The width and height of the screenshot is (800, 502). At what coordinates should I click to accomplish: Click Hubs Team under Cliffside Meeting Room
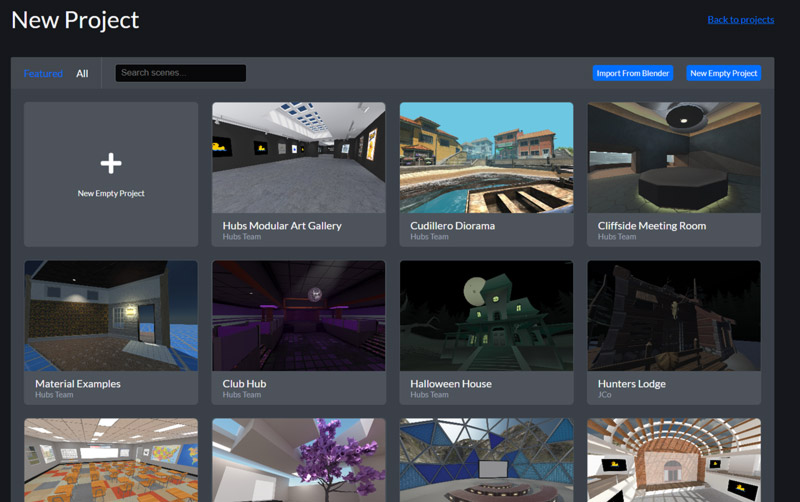point(617,237)
